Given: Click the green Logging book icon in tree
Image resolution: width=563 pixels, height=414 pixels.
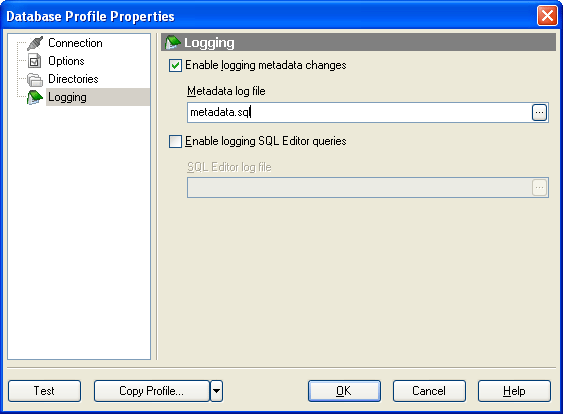Looking at the screenshot, I should point(35,97).
